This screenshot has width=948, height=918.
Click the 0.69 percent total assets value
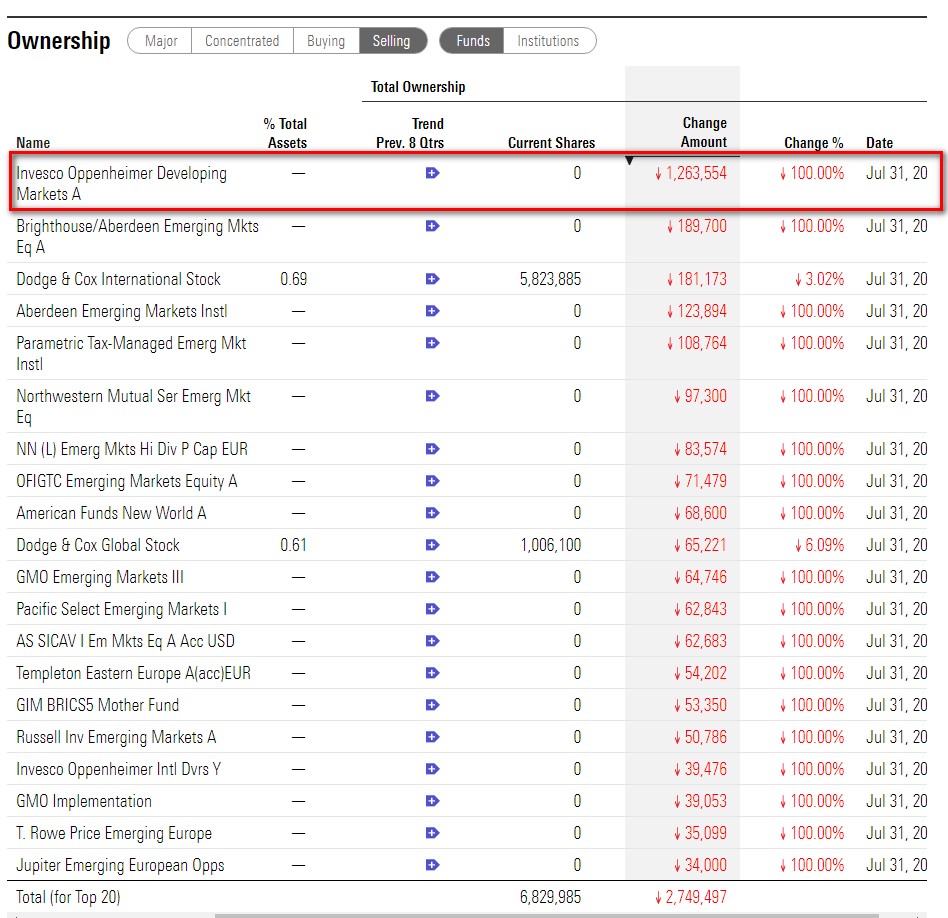pyautogui.click(x=294, y=279)
